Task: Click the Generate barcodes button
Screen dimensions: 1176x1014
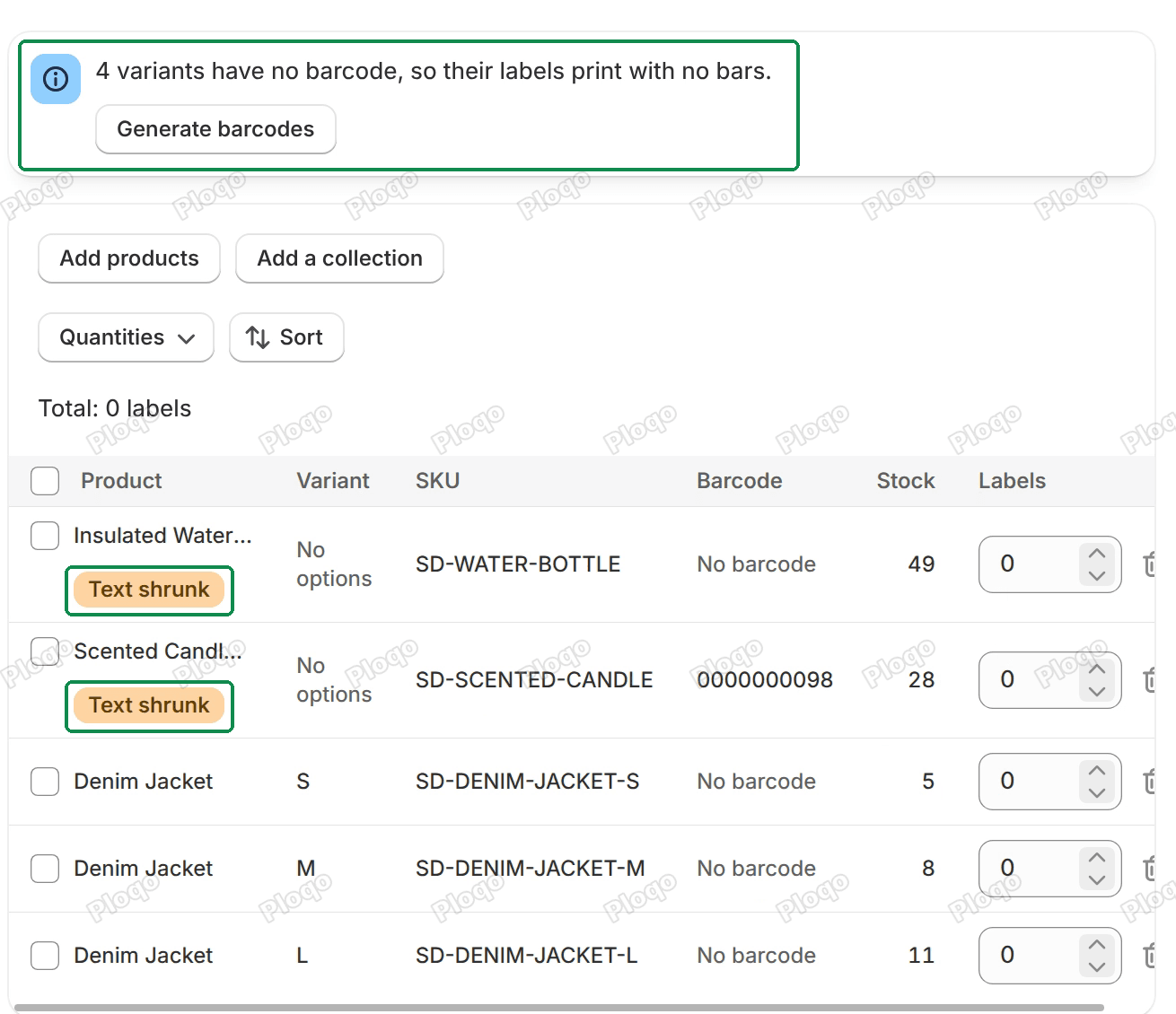Action: (x=216, y=129)
